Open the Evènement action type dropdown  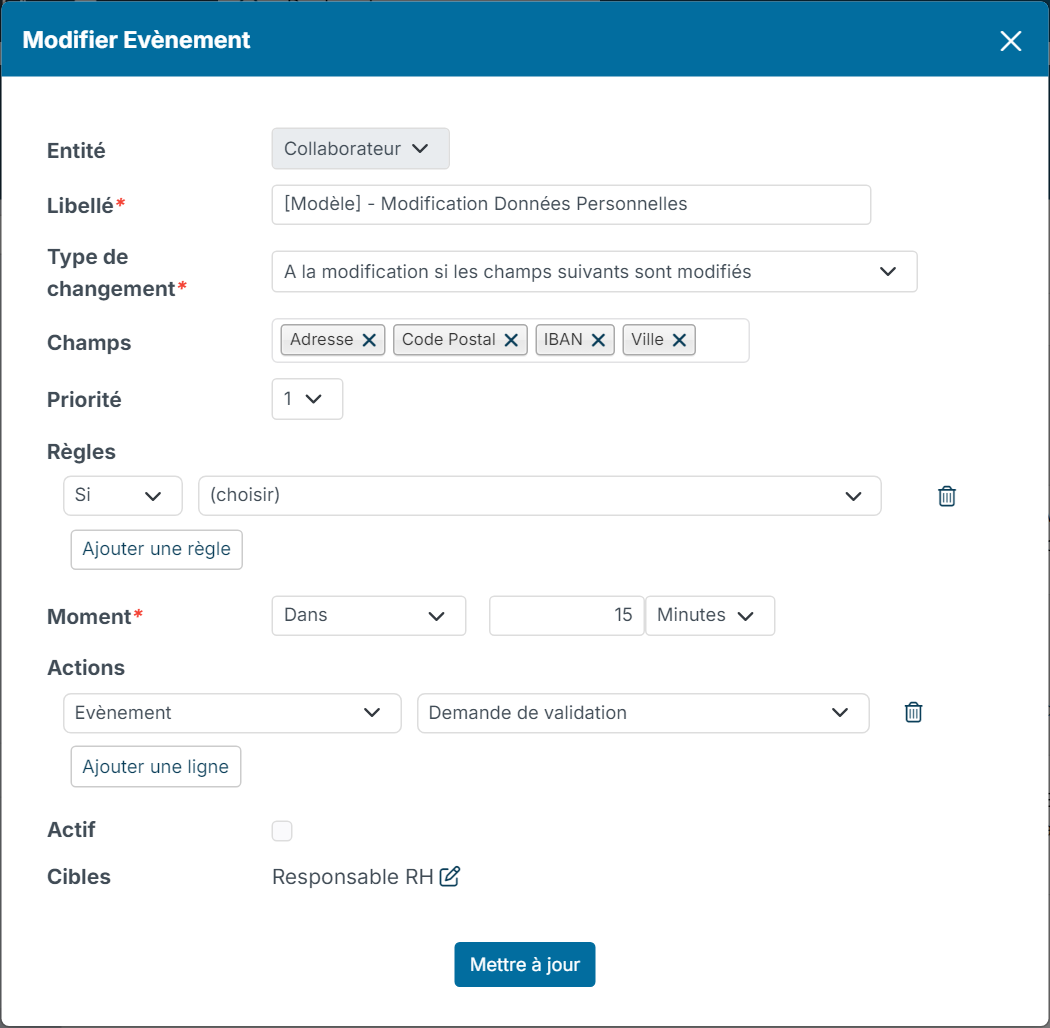pos(232,713)
